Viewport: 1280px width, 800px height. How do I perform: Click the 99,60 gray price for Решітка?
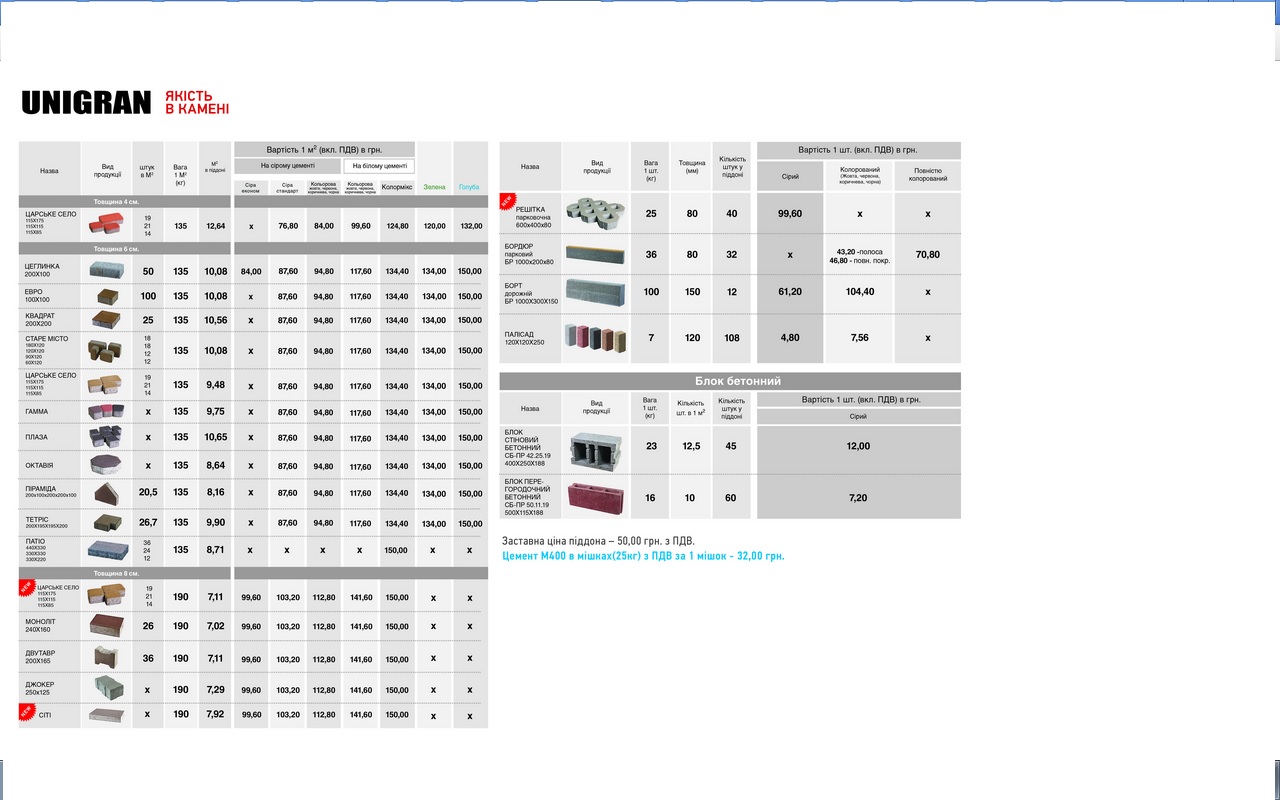tap(790, 213)
